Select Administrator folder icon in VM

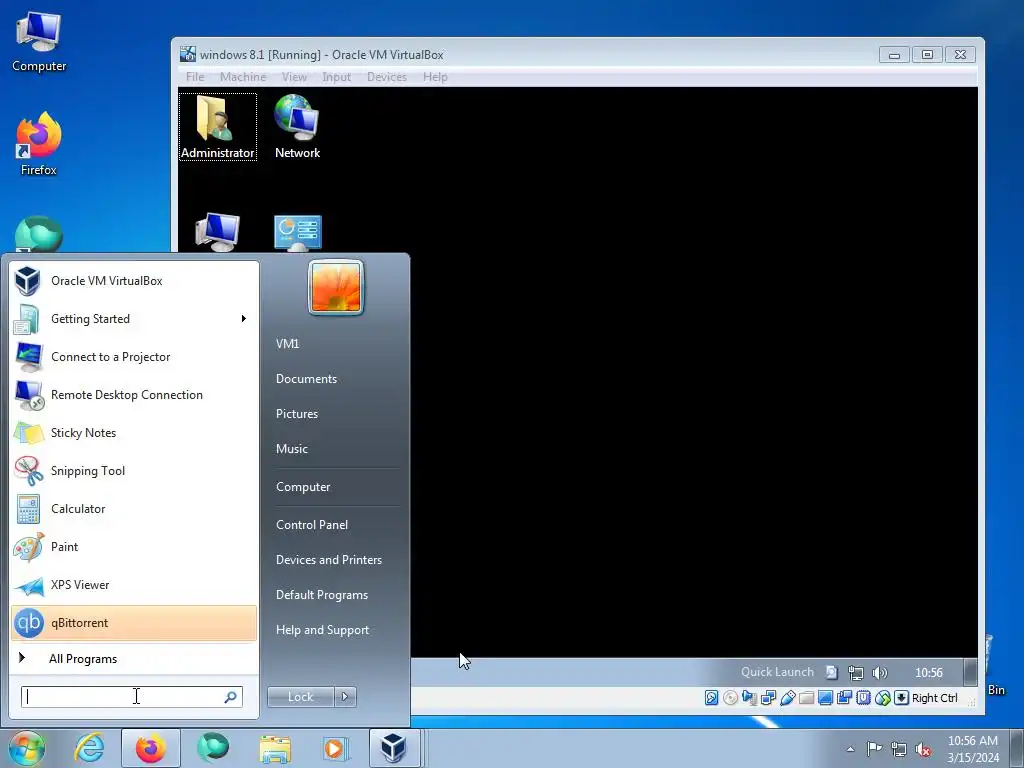[217, 127]
